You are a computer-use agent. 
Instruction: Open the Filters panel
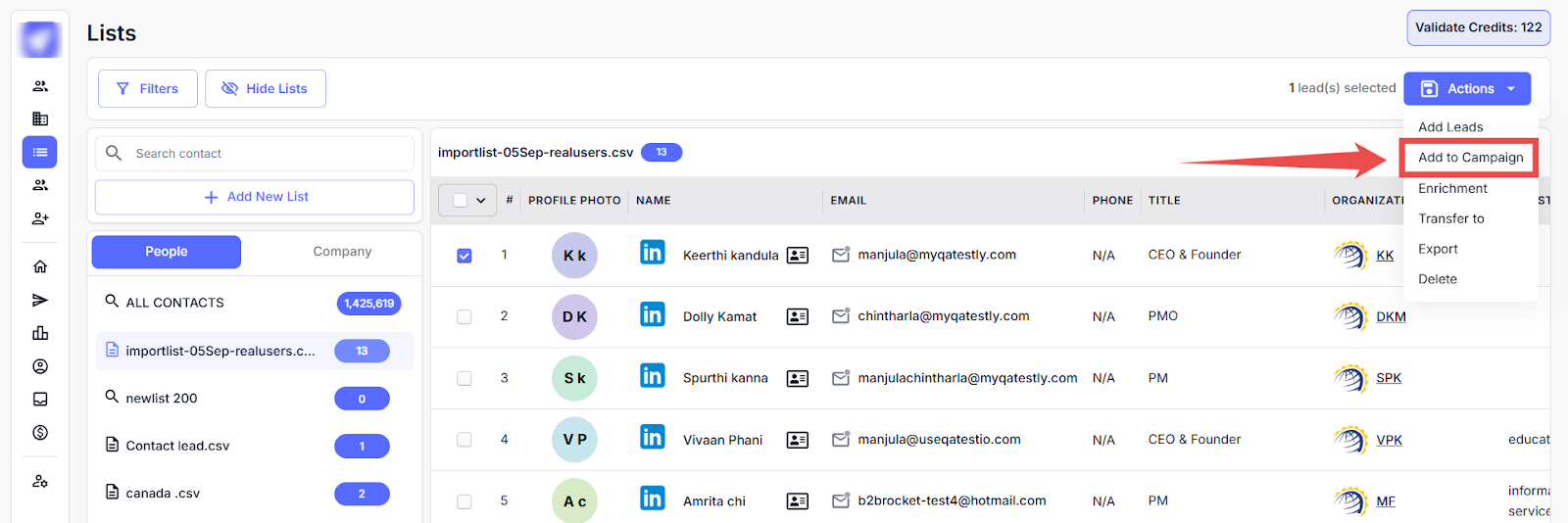click(148, 88)
